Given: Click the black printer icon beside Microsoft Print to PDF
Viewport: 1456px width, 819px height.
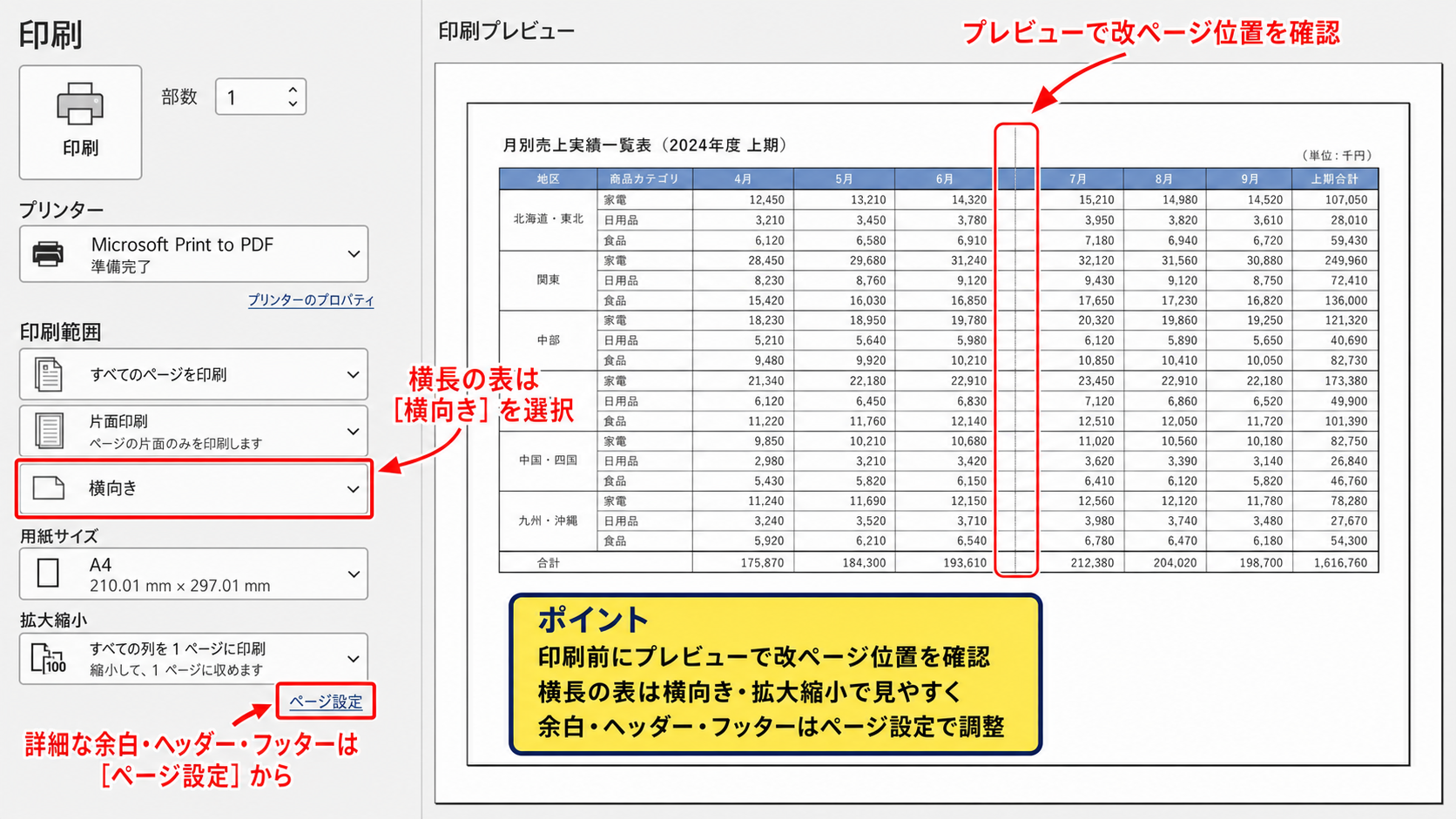Looking at the screenshot, I should 48,254.
